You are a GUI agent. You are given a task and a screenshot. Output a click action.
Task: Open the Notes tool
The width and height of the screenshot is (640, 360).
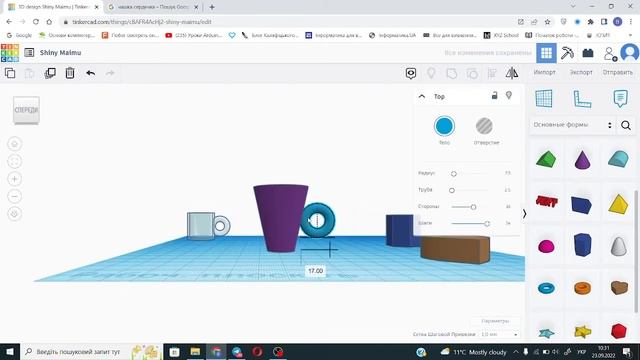coord(620,99)
